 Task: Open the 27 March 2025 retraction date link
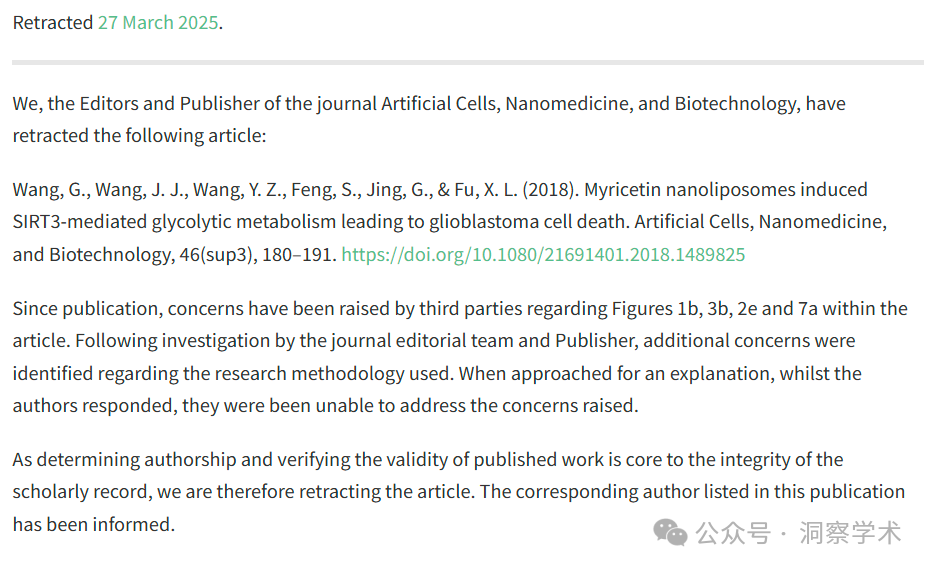point(159,23)
